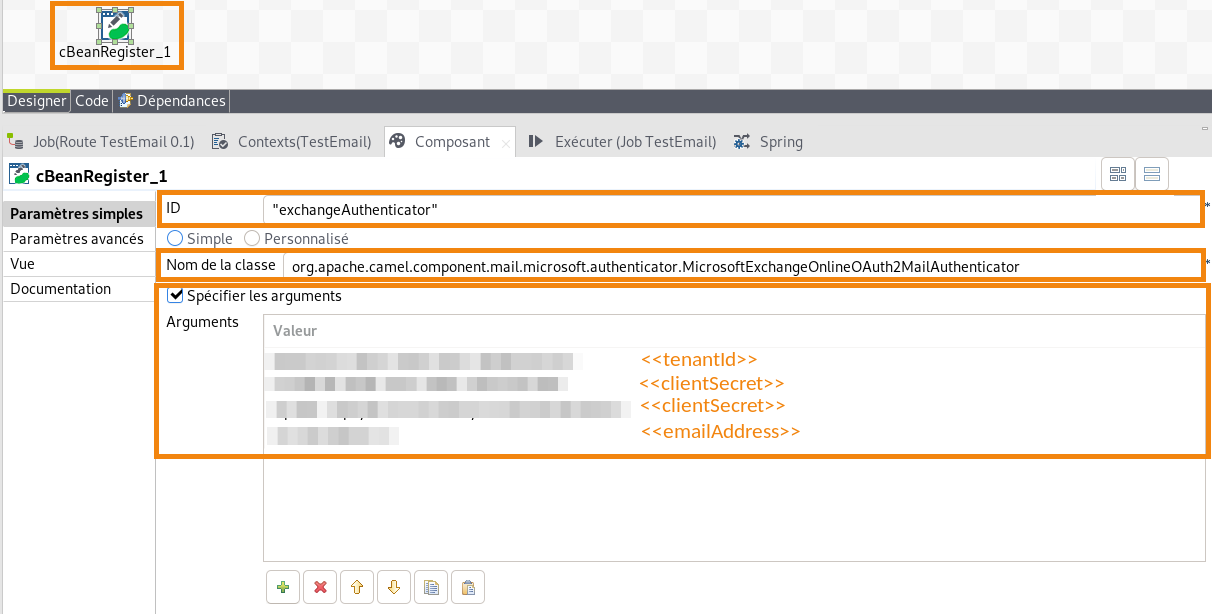Screen dimensions: 1212x614
Task: Delete the selected argument using the red X icon
Action: (x=320, y=587)
